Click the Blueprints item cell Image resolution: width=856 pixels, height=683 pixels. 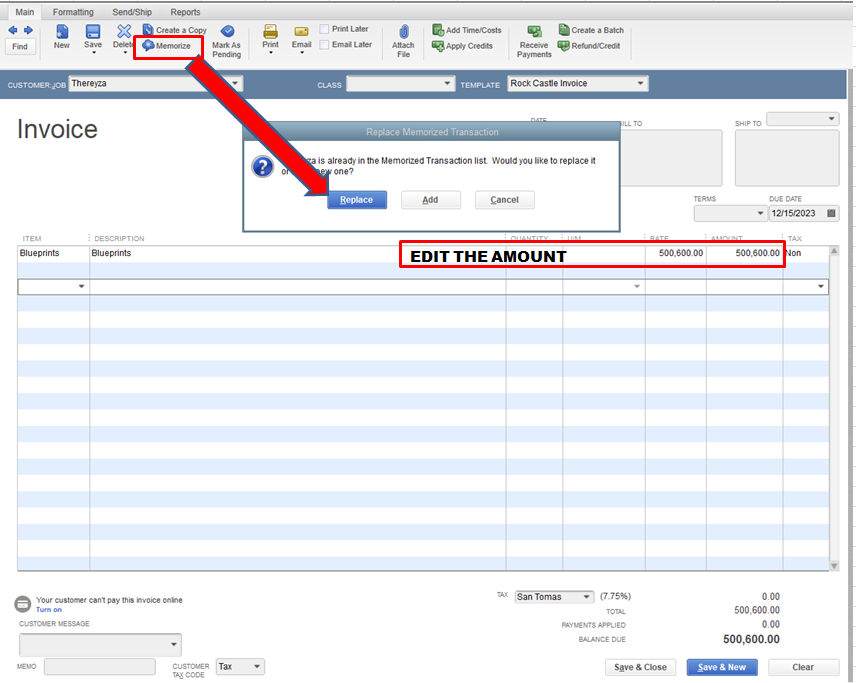tap(53, 253)
